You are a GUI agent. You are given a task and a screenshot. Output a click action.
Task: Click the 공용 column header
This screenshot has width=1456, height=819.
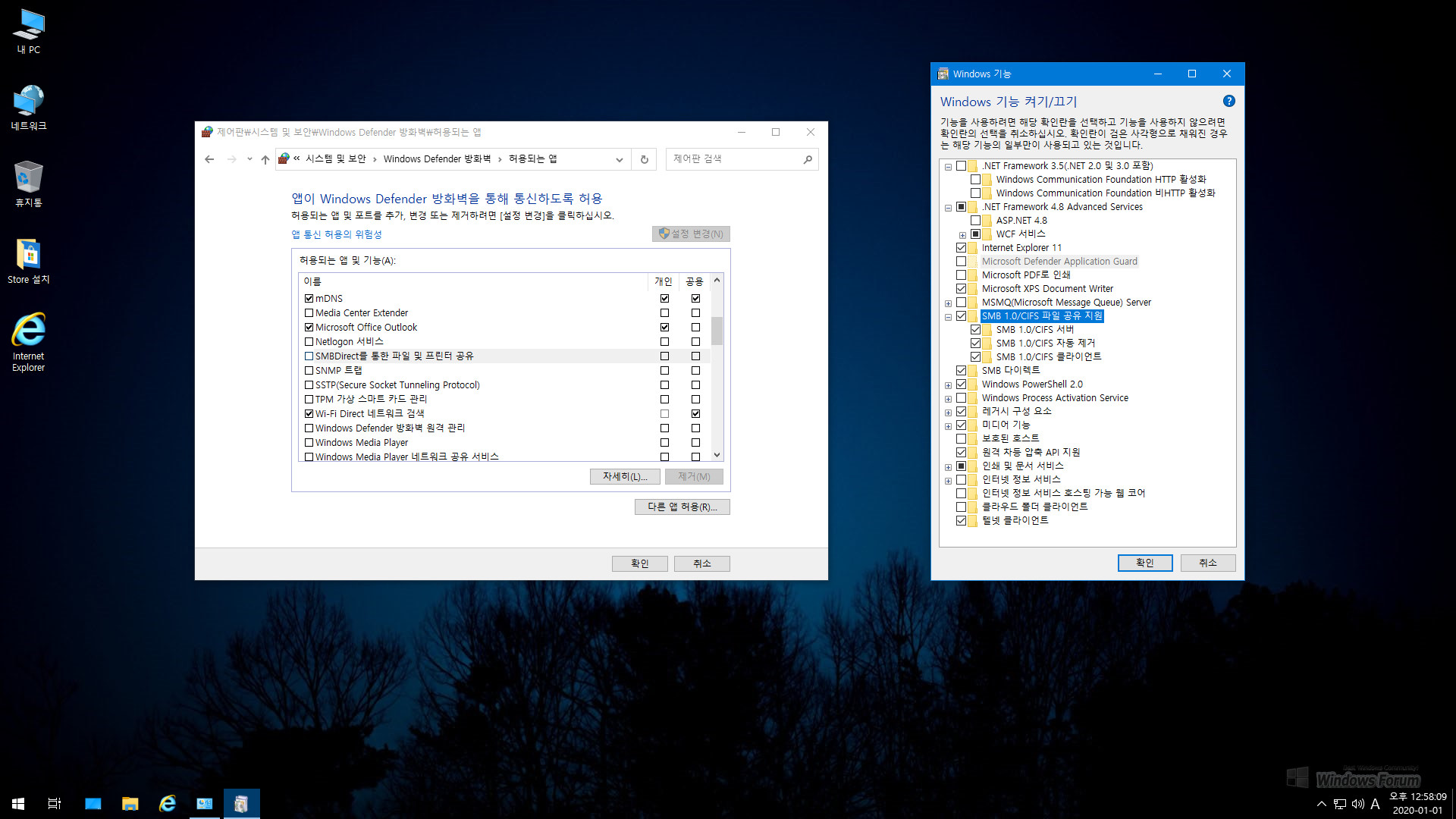click(x=695, y=281)
